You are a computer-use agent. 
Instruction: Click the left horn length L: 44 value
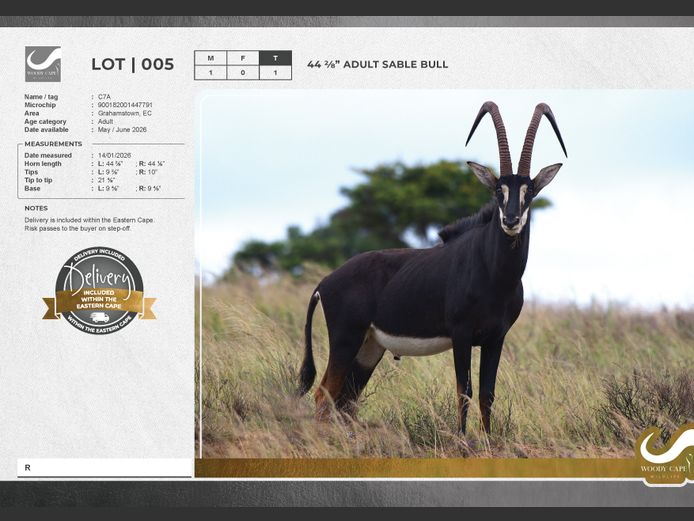point(110,164)
